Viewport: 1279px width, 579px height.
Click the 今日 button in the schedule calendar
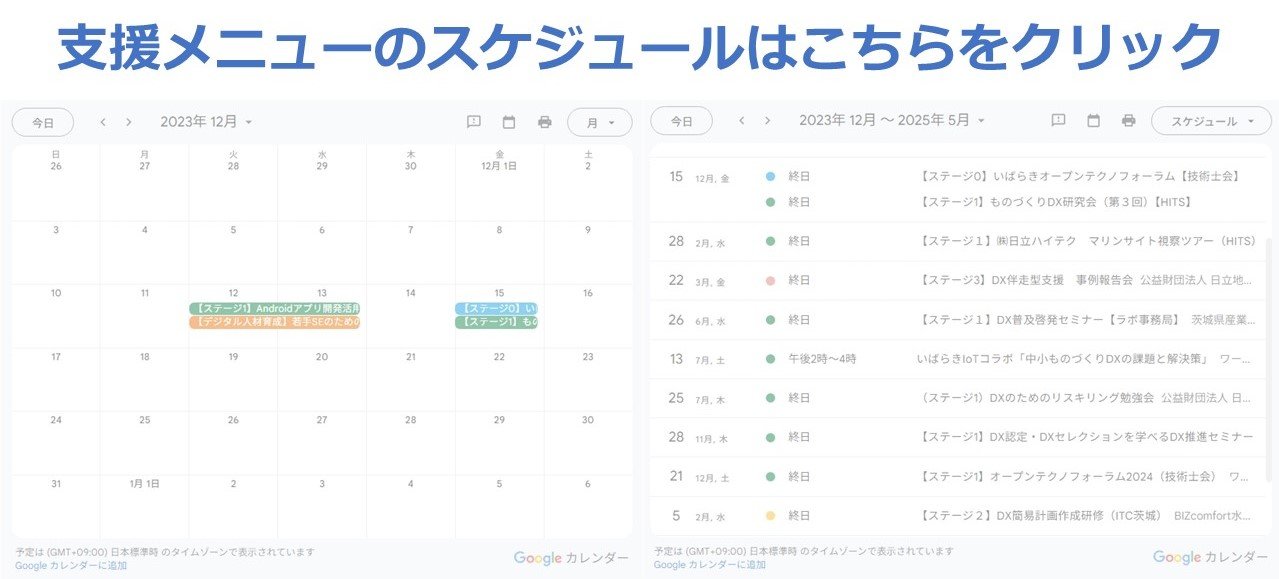click(x=681, y=121)
